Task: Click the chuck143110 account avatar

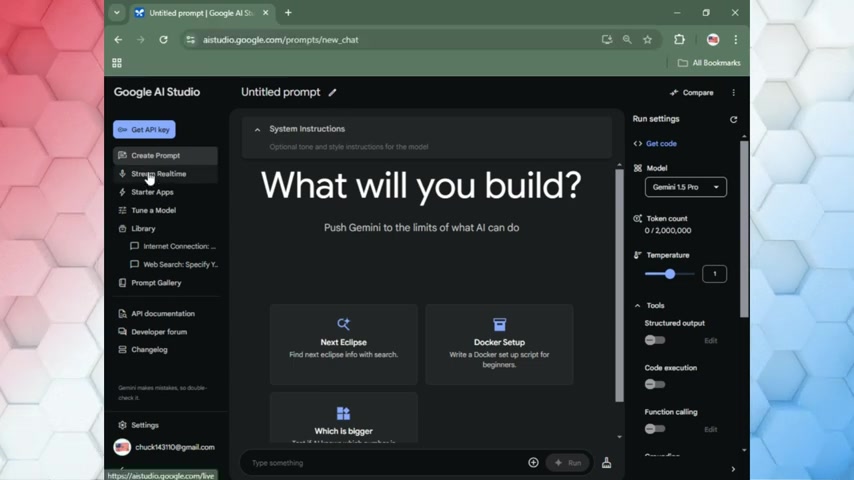Action: (122, 447)
